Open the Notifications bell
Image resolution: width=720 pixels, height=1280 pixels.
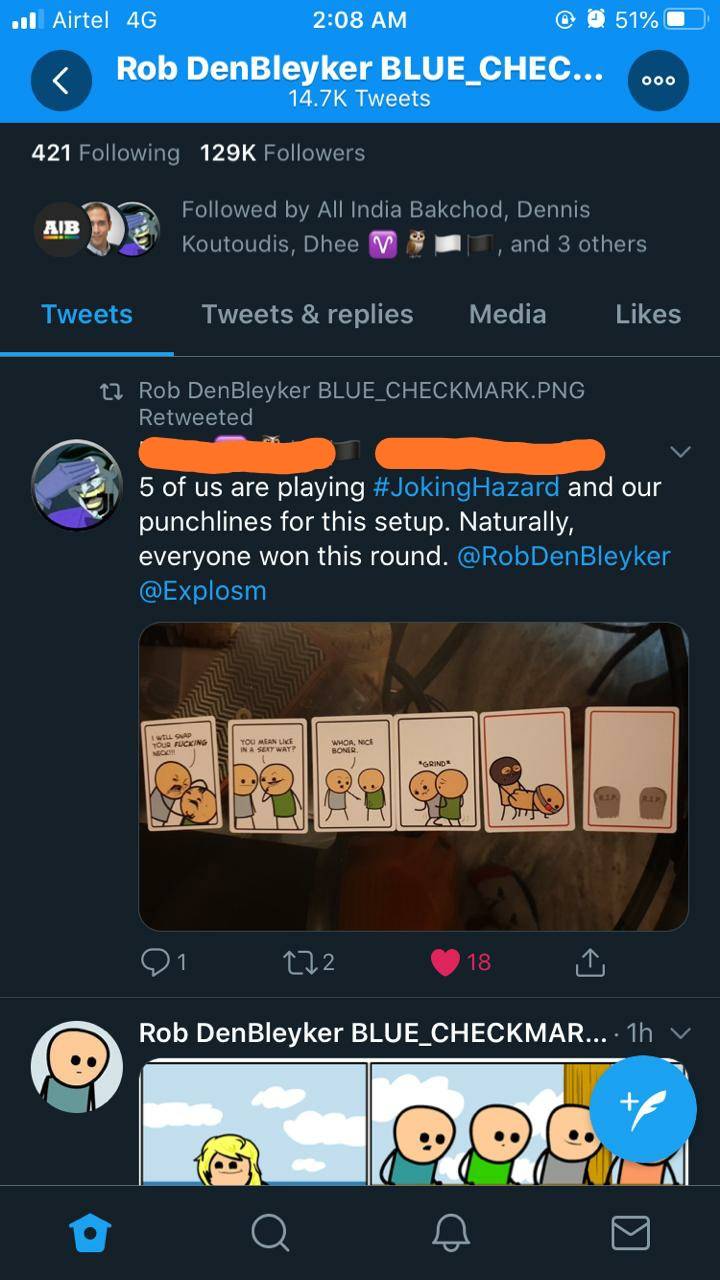(450, 1233)
